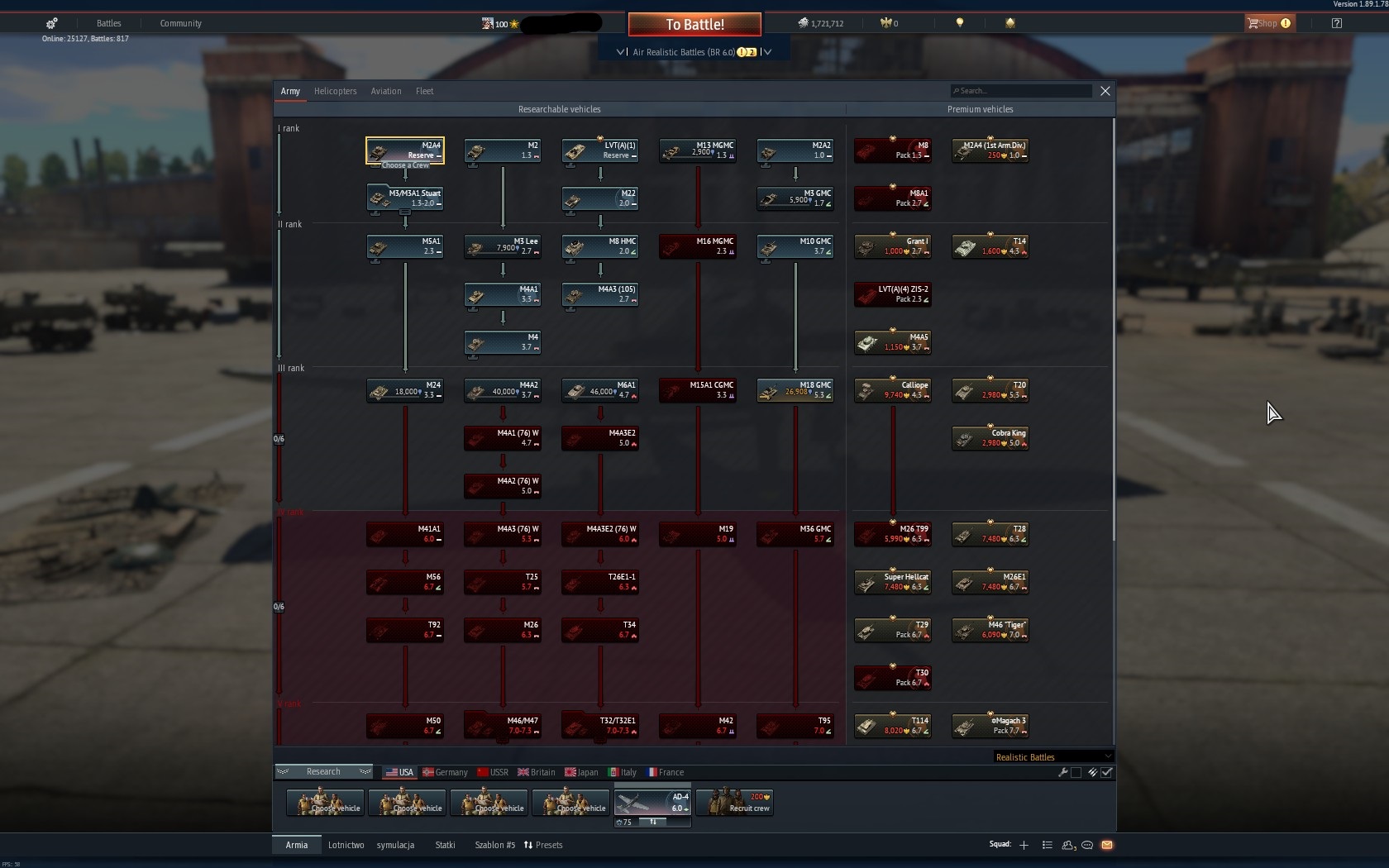Select the symulacja preset tab

(395, 845)
